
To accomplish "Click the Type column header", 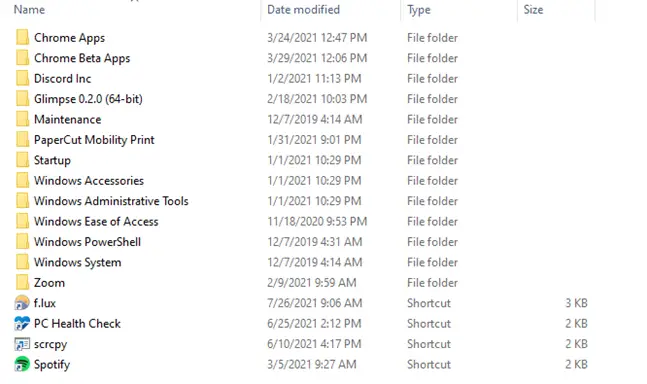I will point(419,9).
